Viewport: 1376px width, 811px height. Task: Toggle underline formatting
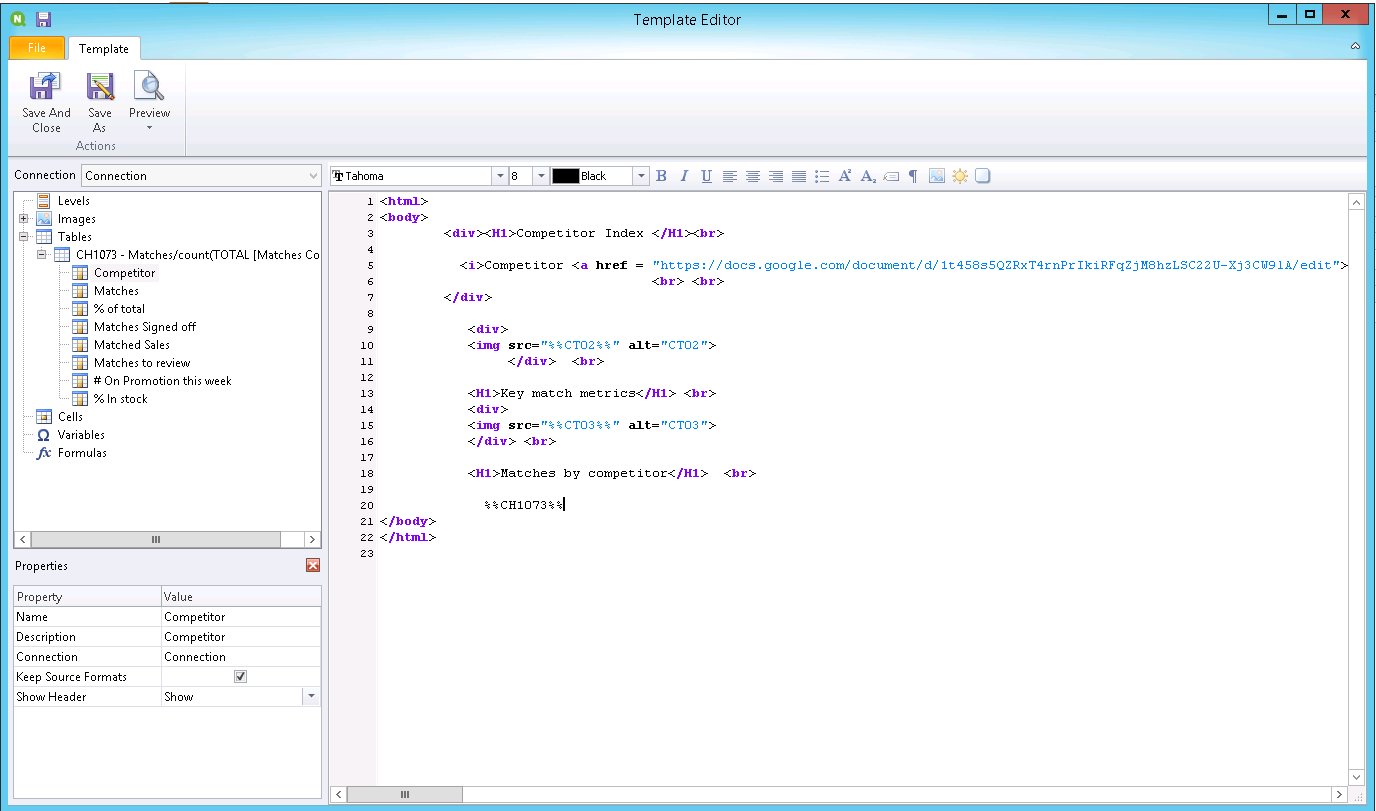click(707, 176)
